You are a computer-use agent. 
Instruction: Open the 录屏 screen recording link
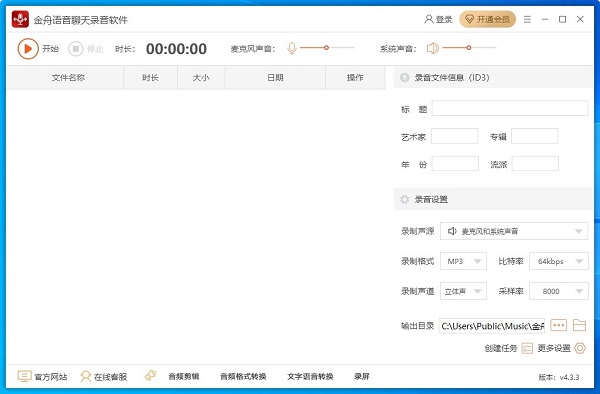point(362,376)
